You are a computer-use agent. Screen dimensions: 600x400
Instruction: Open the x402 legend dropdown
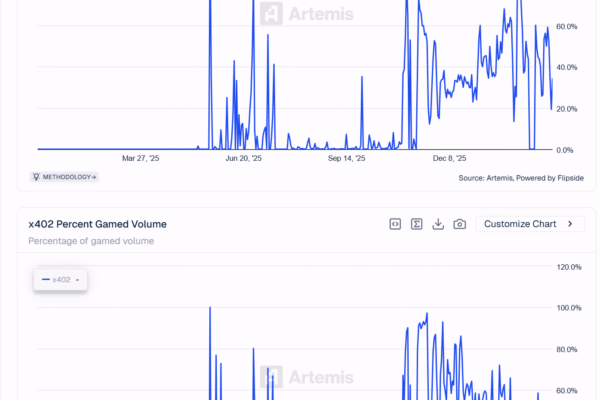pyautogui.click(x=60, y=280)
